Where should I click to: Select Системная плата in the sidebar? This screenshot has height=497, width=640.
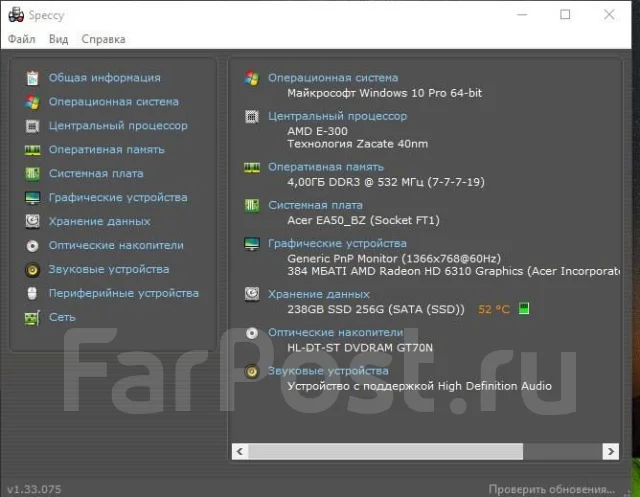96,173
